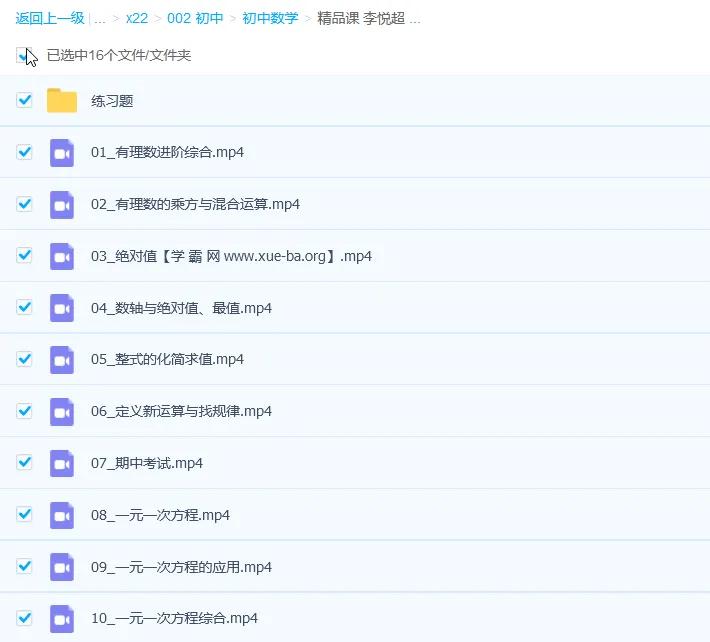This screenshot has width=710, height=642.
Task: Click the breadcrumb ellipsis to expand path
Action: [100, 19]
